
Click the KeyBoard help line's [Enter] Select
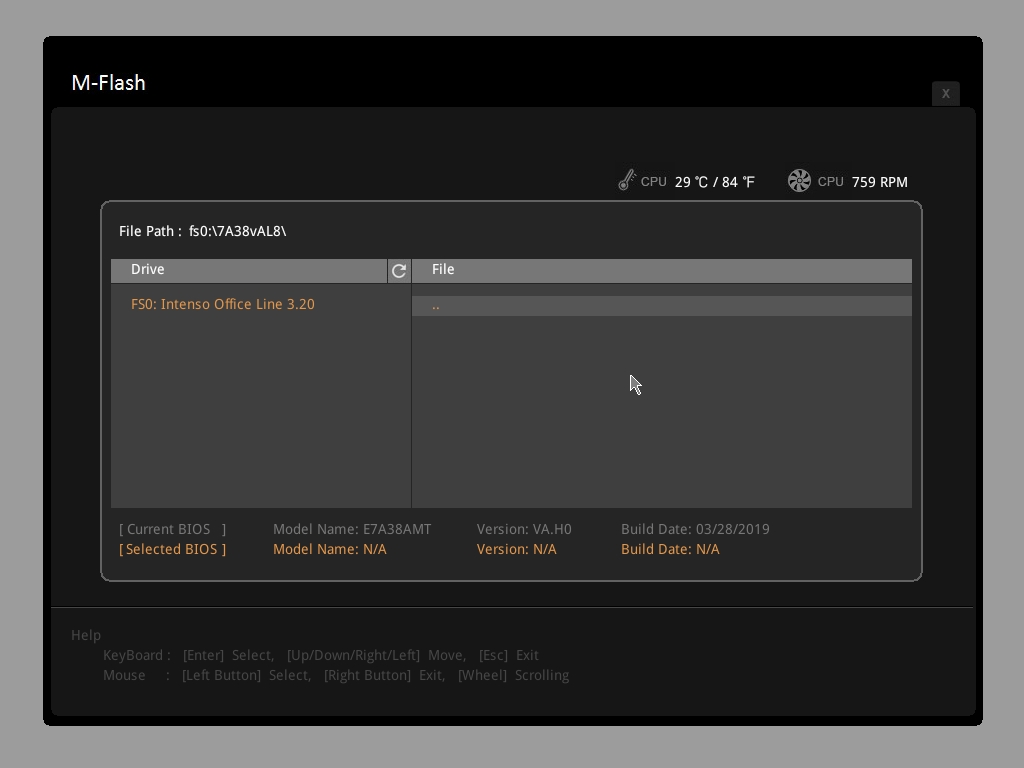228,655
